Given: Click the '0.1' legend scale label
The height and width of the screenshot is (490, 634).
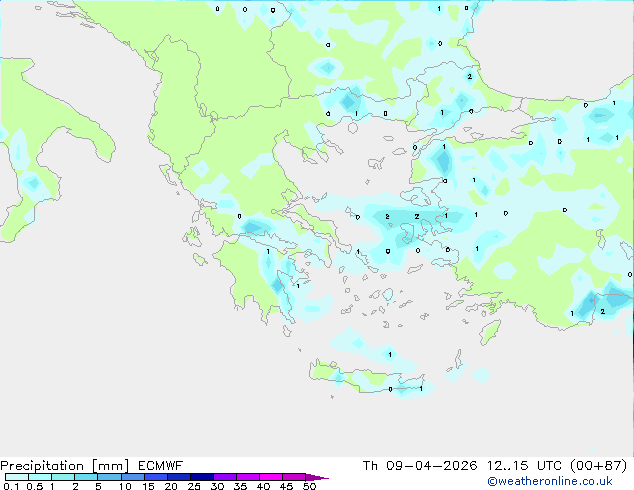Looking at the screenshot, I should (11, 486).
